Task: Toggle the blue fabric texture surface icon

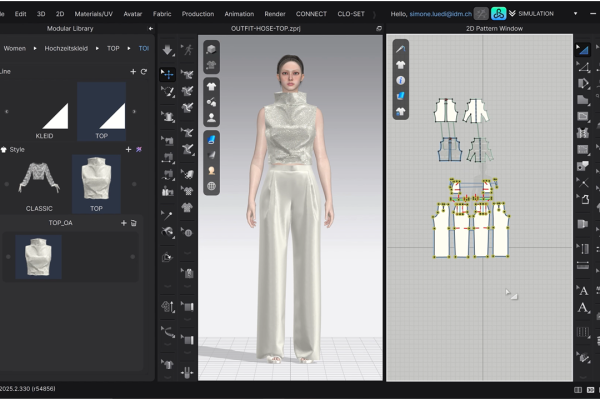Action: (x=211, y=140)
